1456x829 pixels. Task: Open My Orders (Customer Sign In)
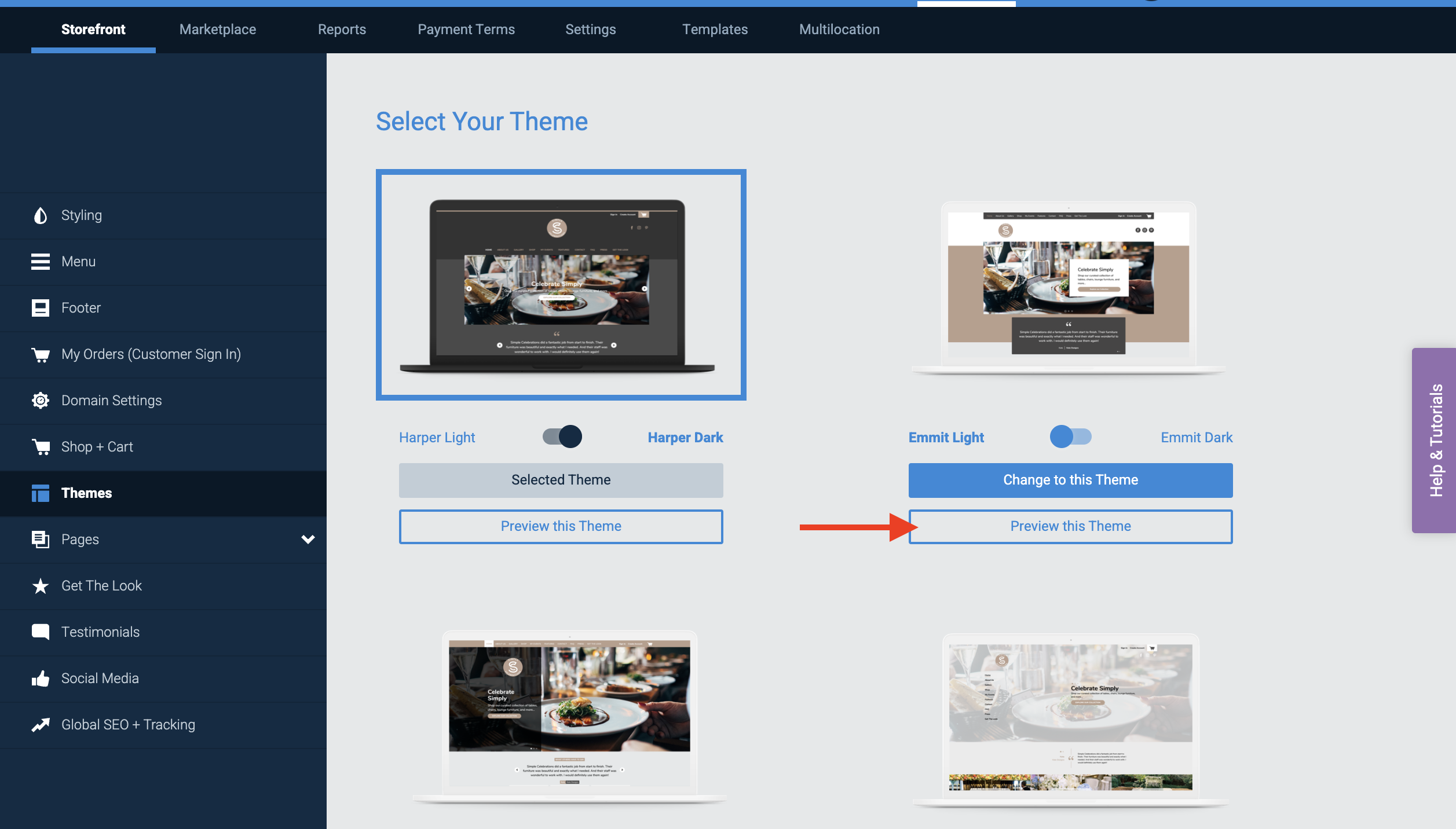tap(163, 354)
